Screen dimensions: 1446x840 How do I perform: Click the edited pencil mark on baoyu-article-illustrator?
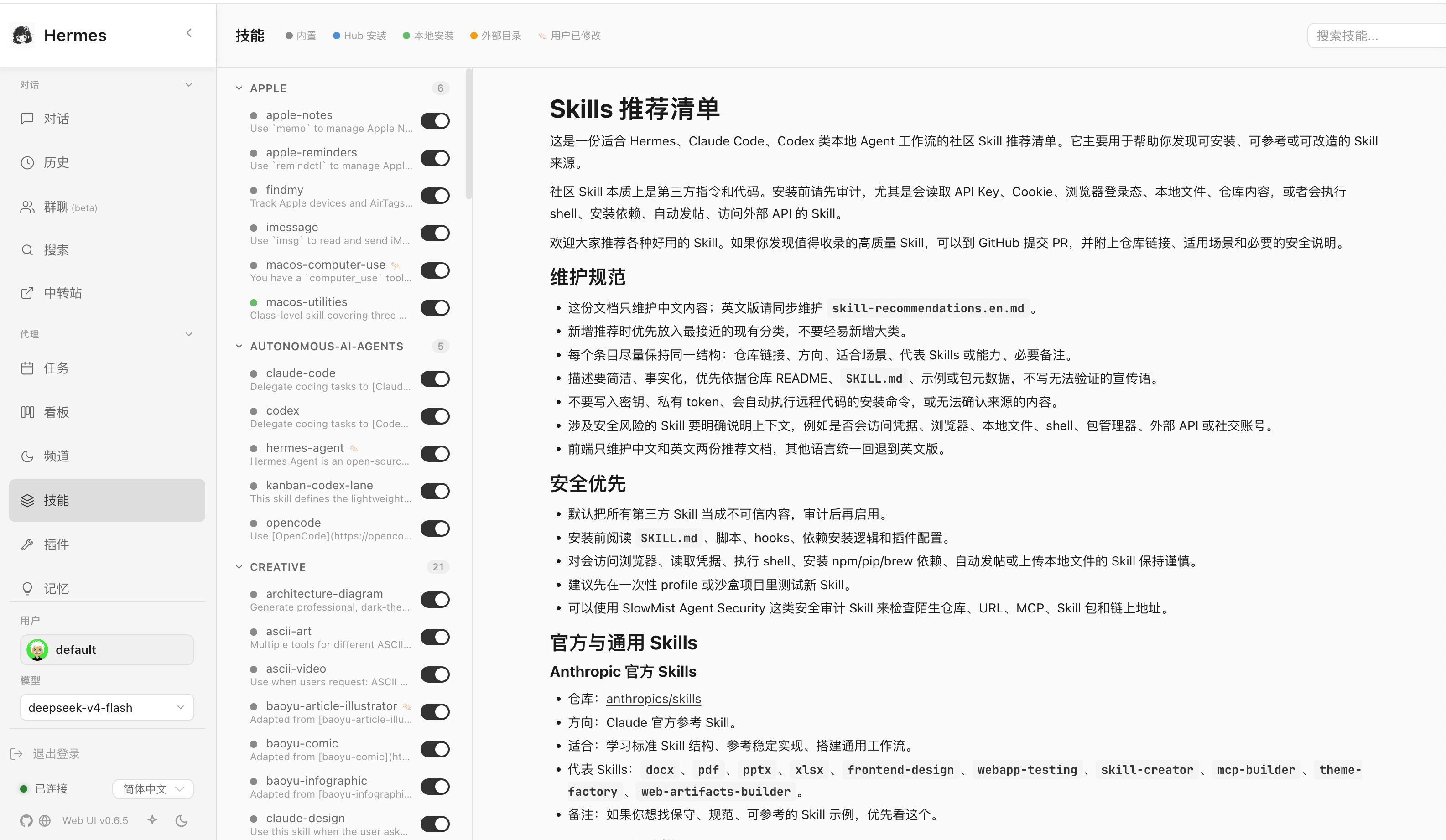[407, 706]
